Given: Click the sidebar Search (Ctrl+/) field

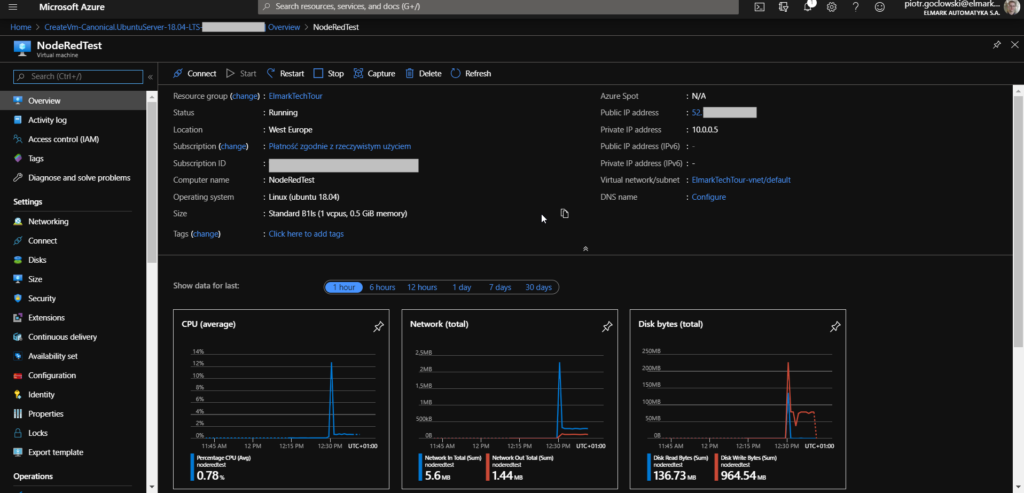Looking at the screenshot, I should [x=78, y=77].
